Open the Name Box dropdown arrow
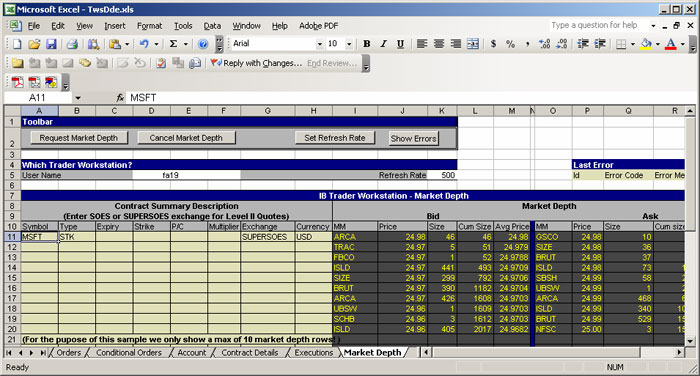The height and width of the screenshot is (376, 700). (x=78, y=98)
